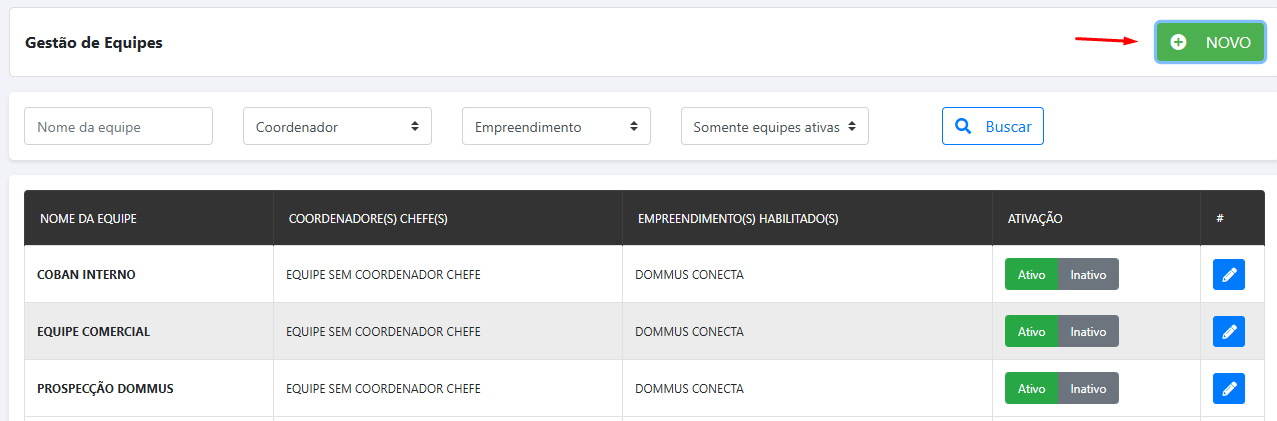Select Ativo for PROSPECÇÃO DOMMUS team
This screenshot has height=421, width=1277.
point(1031,388)
